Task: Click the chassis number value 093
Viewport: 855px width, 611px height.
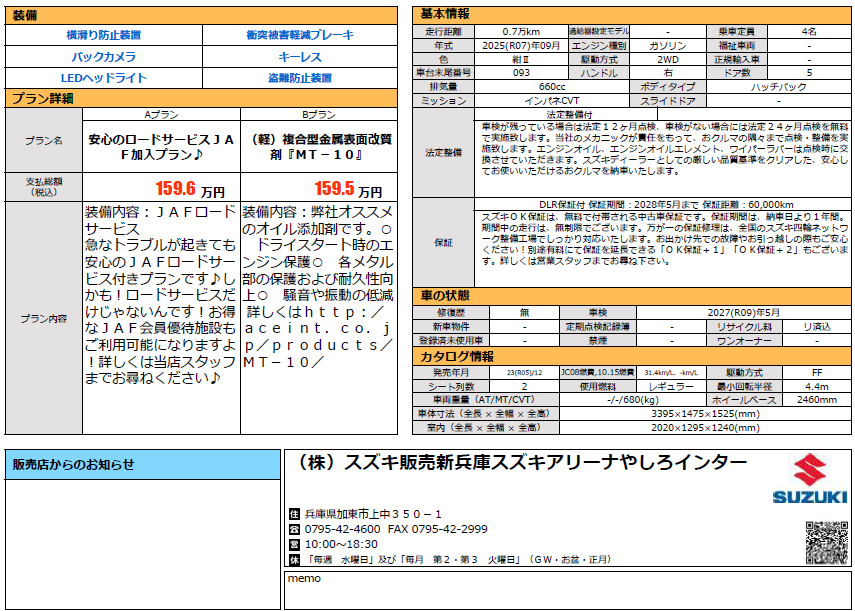Action: 521,72
